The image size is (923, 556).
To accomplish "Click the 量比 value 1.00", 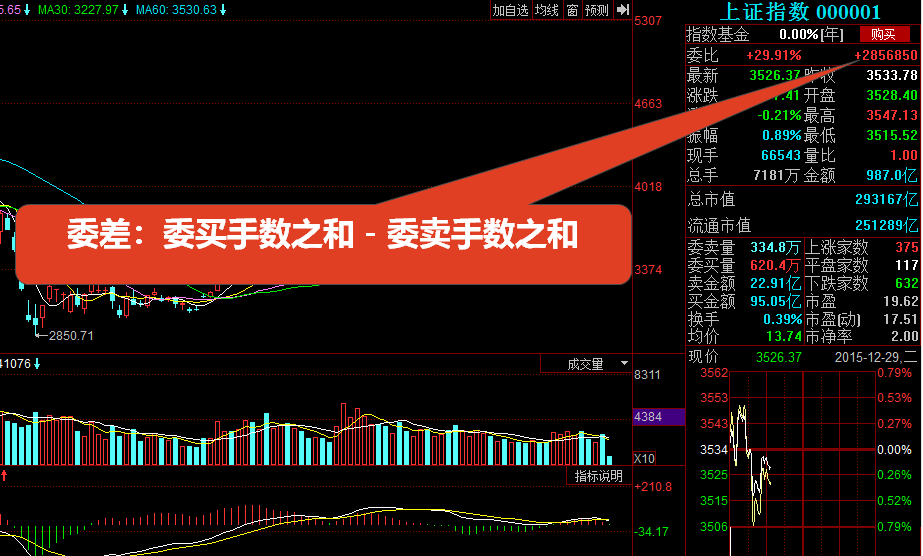I will 904,155.
